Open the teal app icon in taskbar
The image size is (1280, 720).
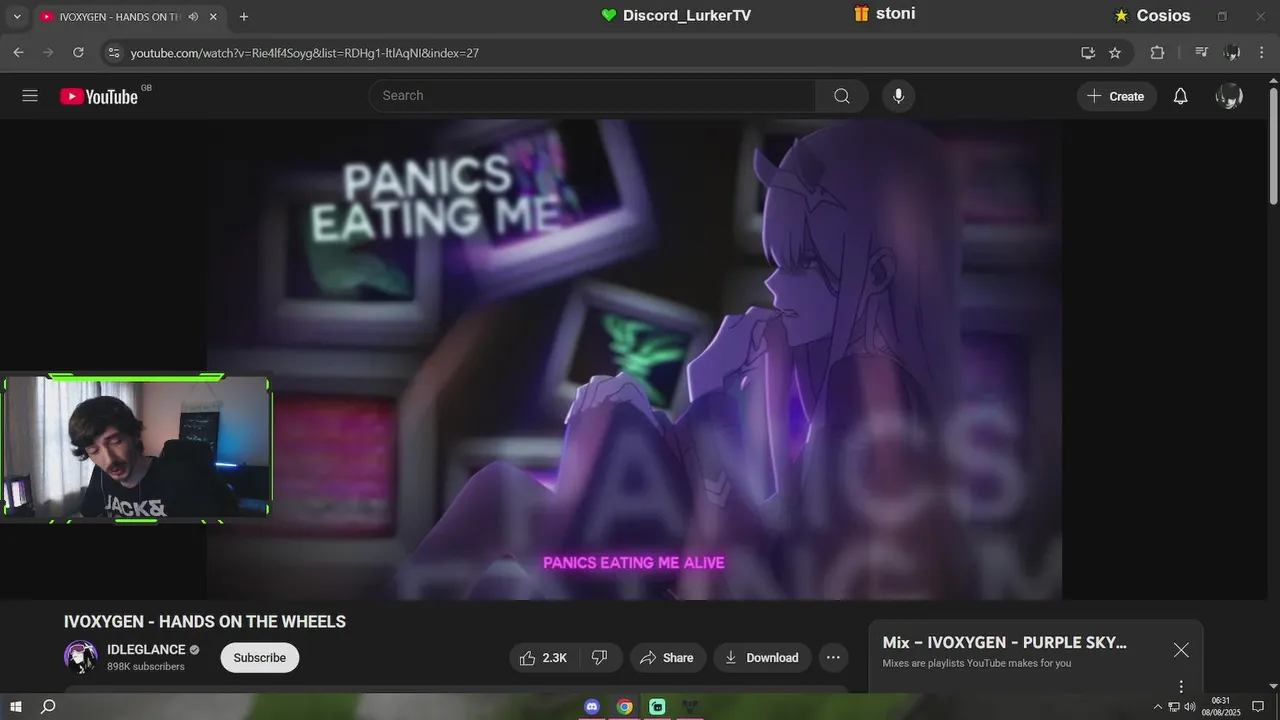tap(657, 707)
